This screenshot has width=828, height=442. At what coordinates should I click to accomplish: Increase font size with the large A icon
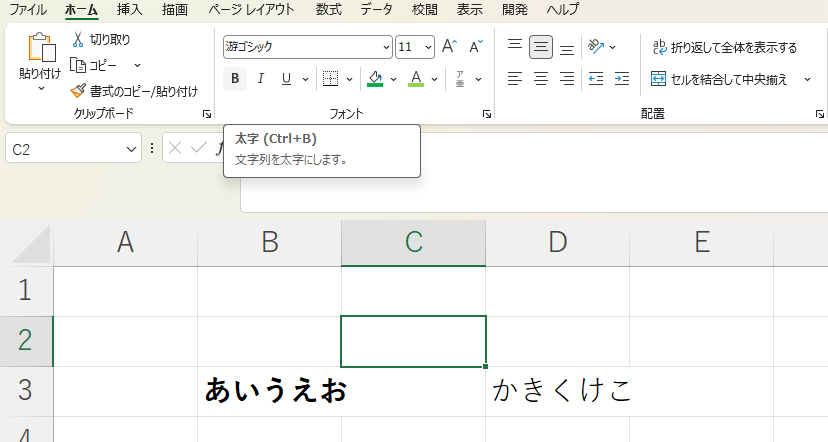click(x=449, y=46)
